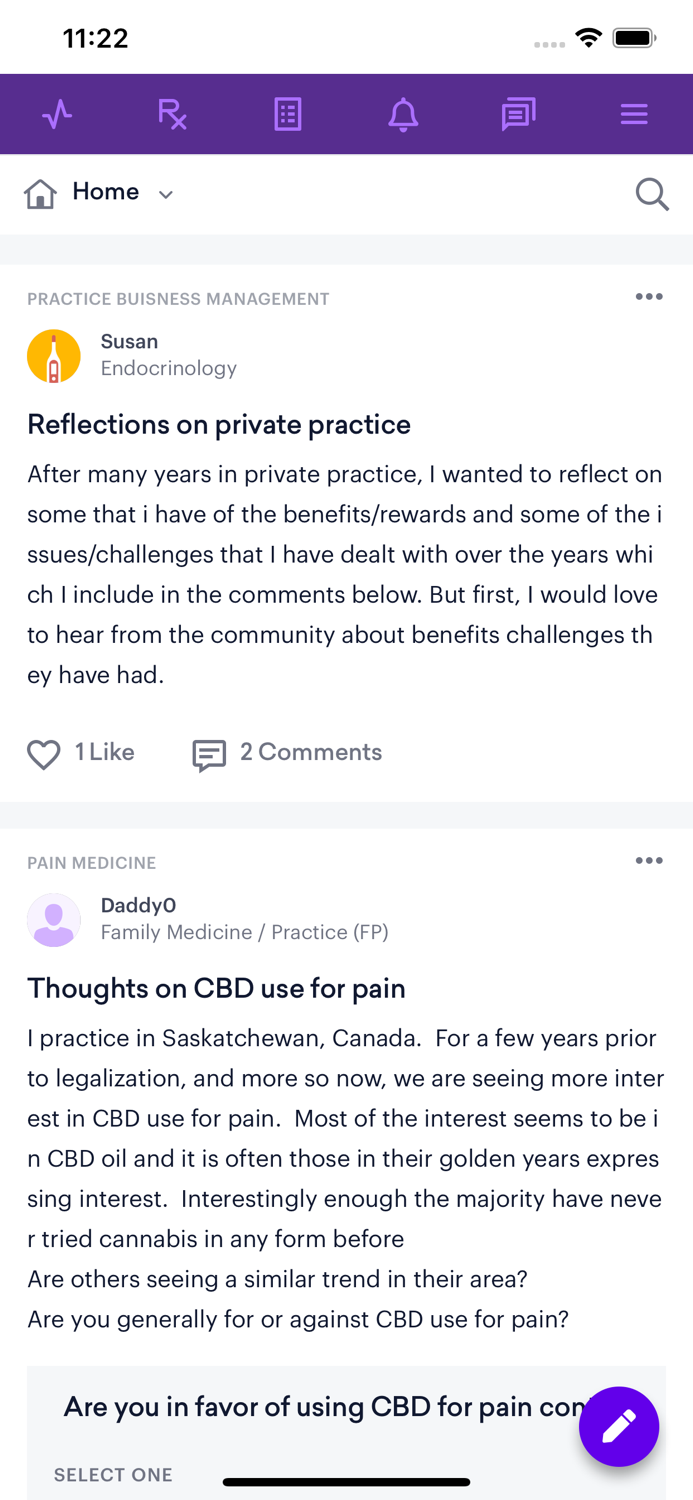View notifications with the bell icon
The image size is (693, 1500).
(x=403, y=113)
